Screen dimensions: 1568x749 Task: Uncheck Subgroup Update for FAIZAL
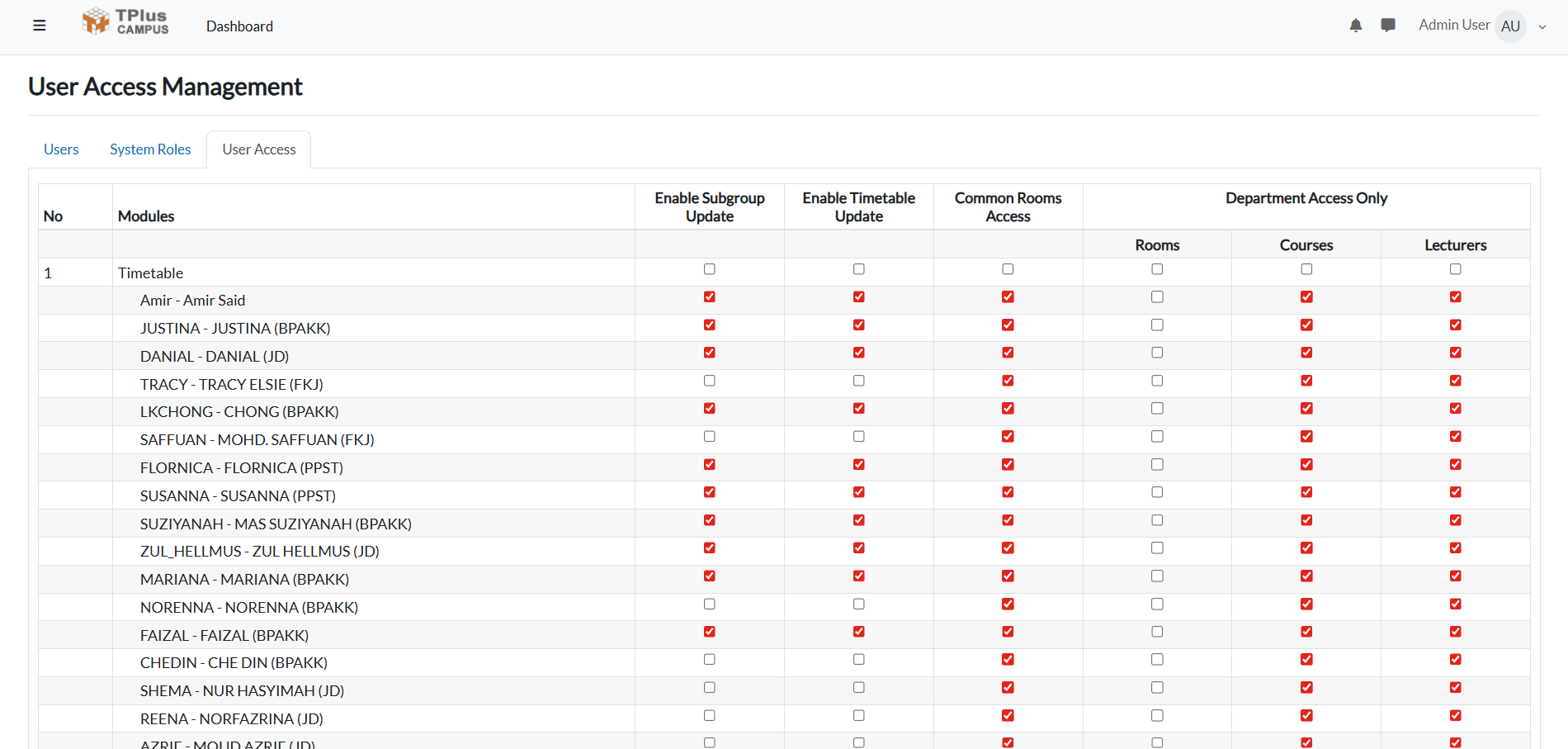coord(709,631)
